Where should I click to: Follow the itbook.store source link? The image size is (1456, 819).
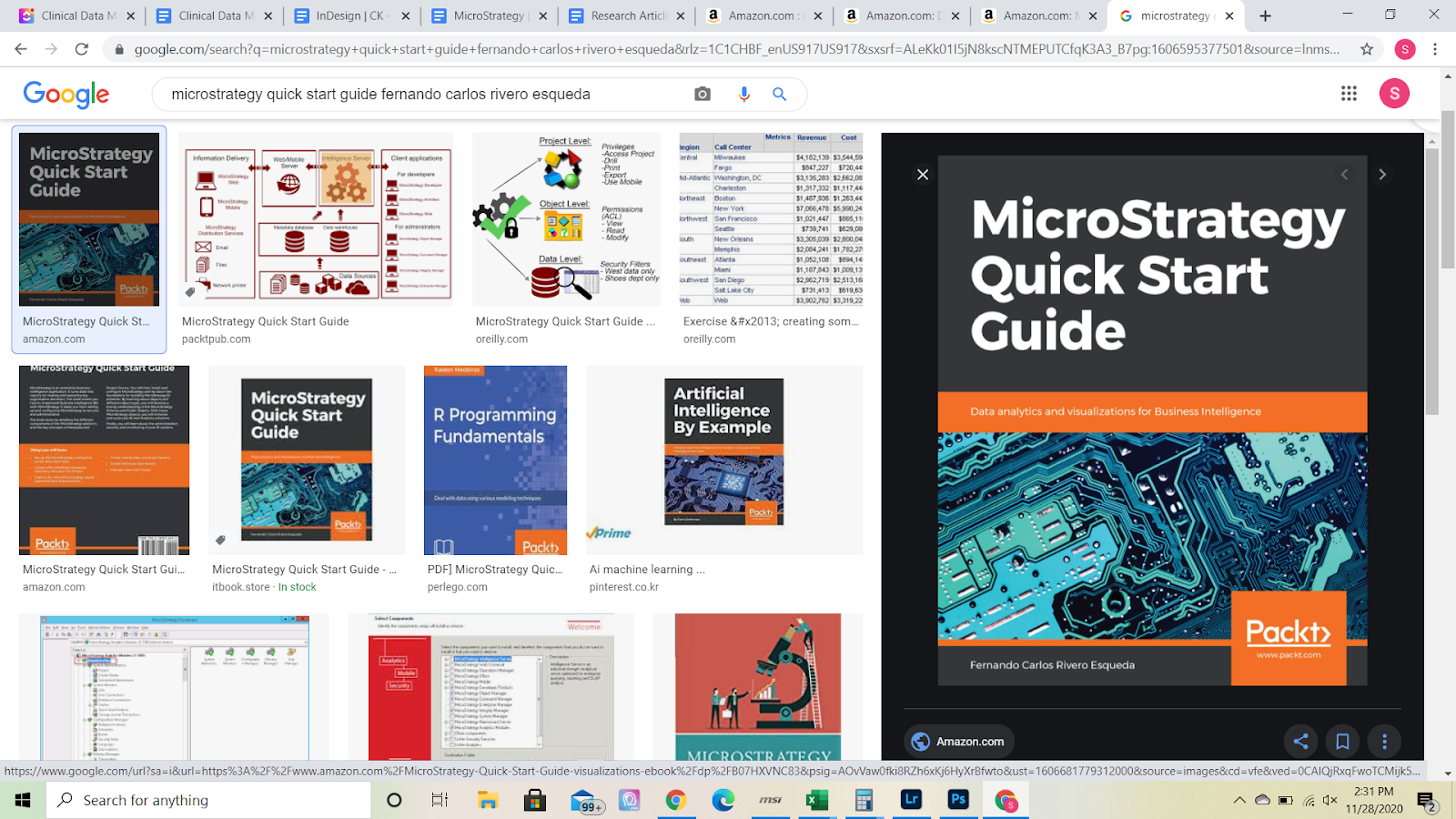pos(241,587)
